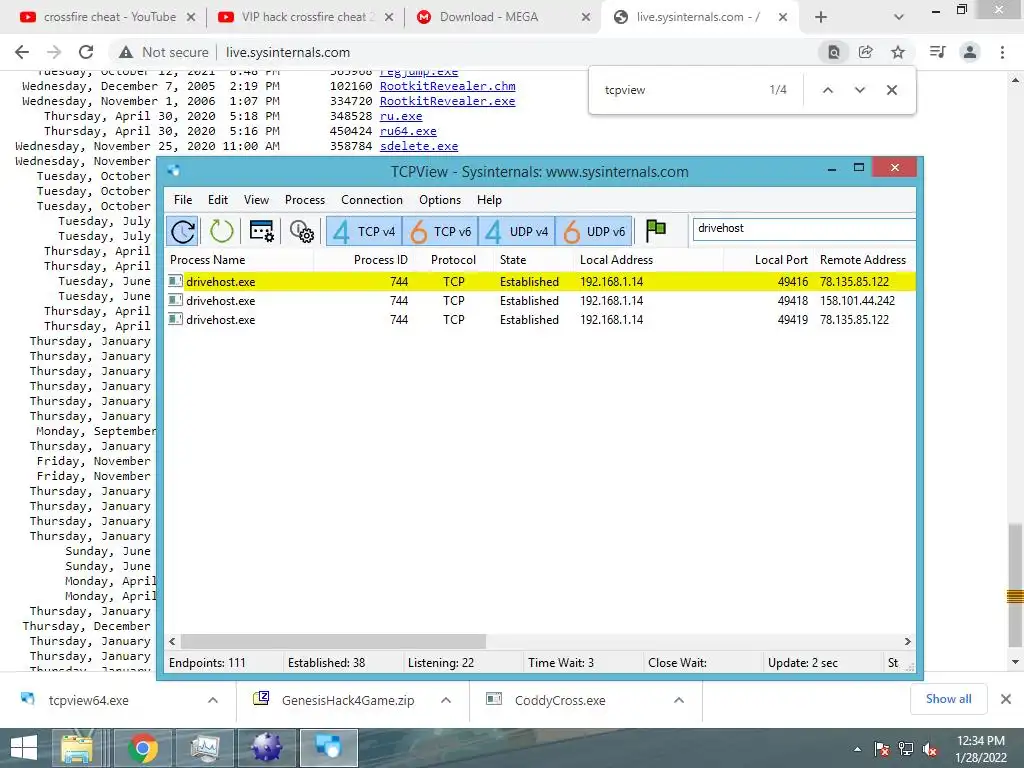The height and width of the screenshot is (768, 1024).
Task: Click the TCPView horizontal scrollbar thumb
Action: click(x=333, y=641)
